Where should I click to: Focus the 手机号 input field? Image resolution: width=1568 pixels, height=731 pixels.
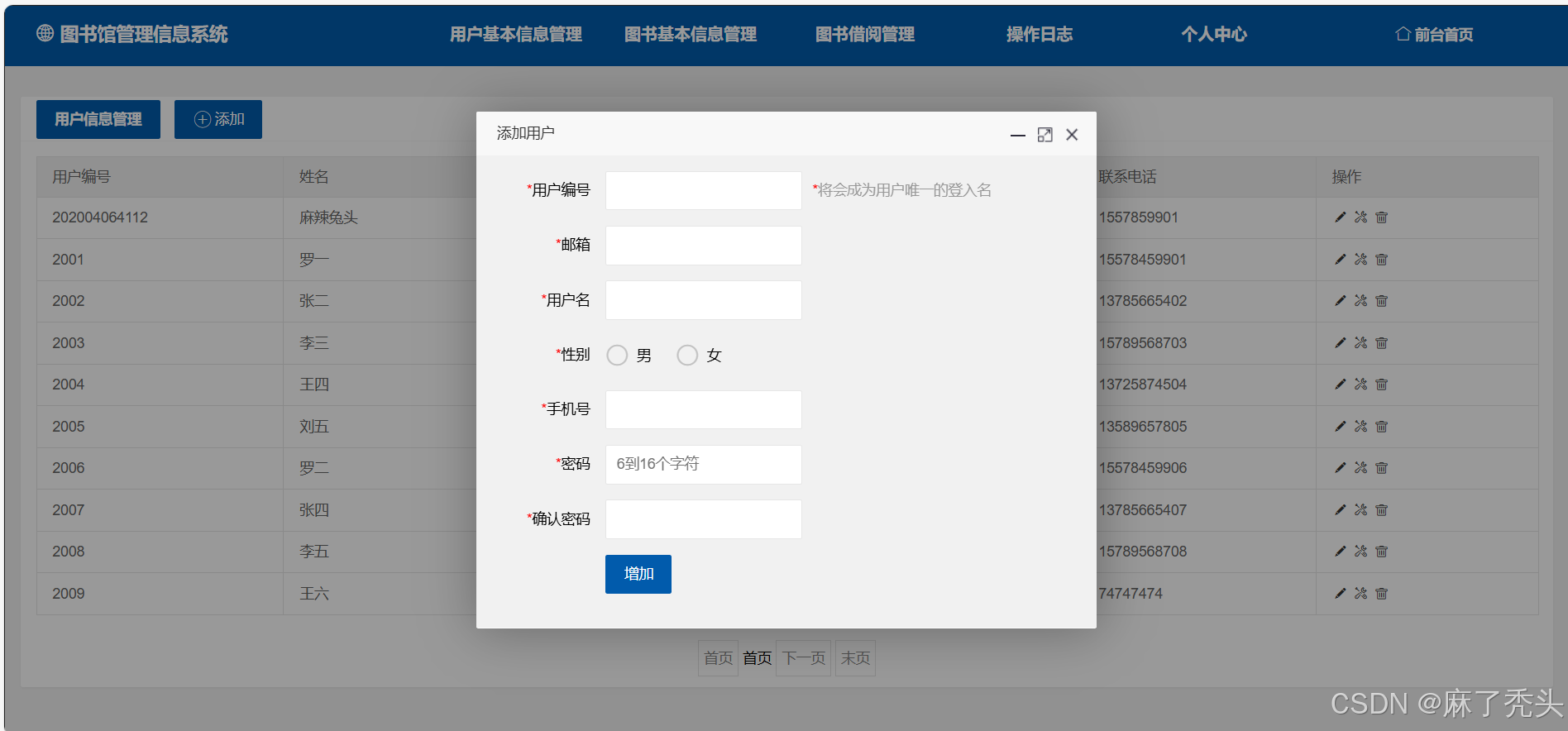(704, 409)
